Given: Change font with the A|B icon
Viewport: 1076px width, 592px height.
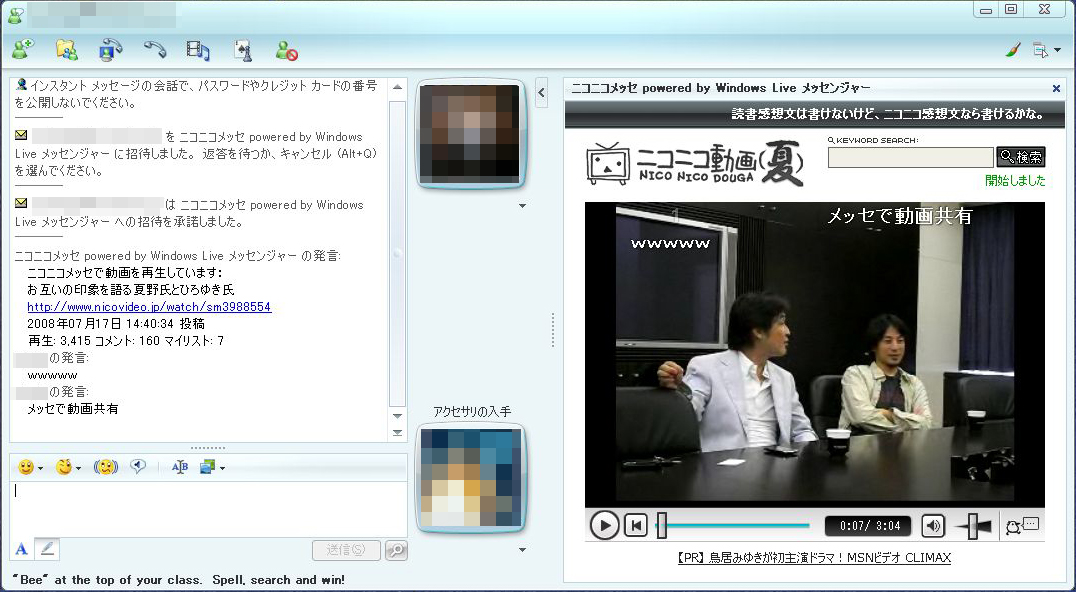Looking at the screenshot, I should pyautogui.click(x=180, y=466).
